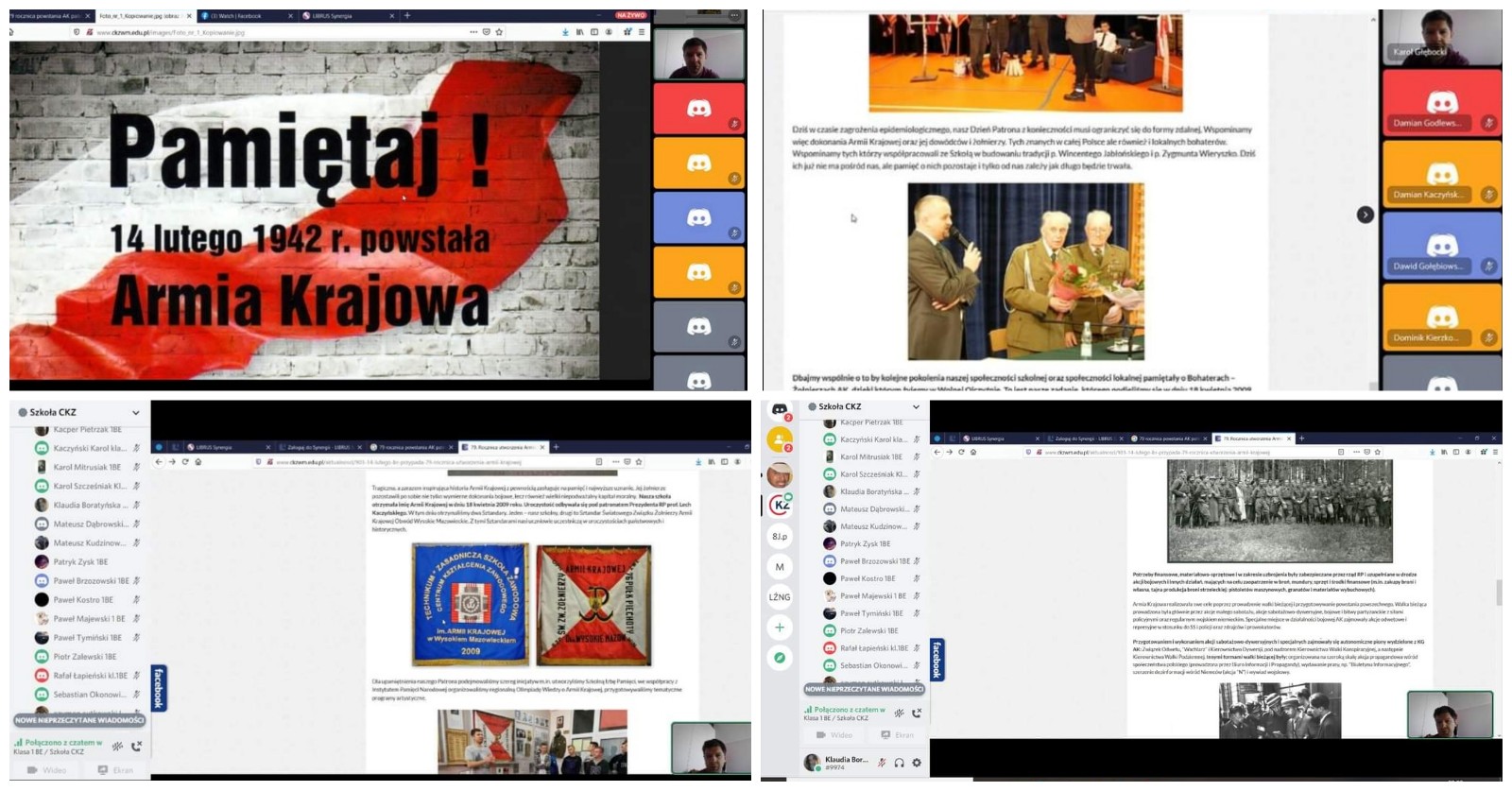
Task: Click Nowe nieprzeczytane wiadomości pill beside banners page
Action: pyautogui.click(x=79, y=720)
